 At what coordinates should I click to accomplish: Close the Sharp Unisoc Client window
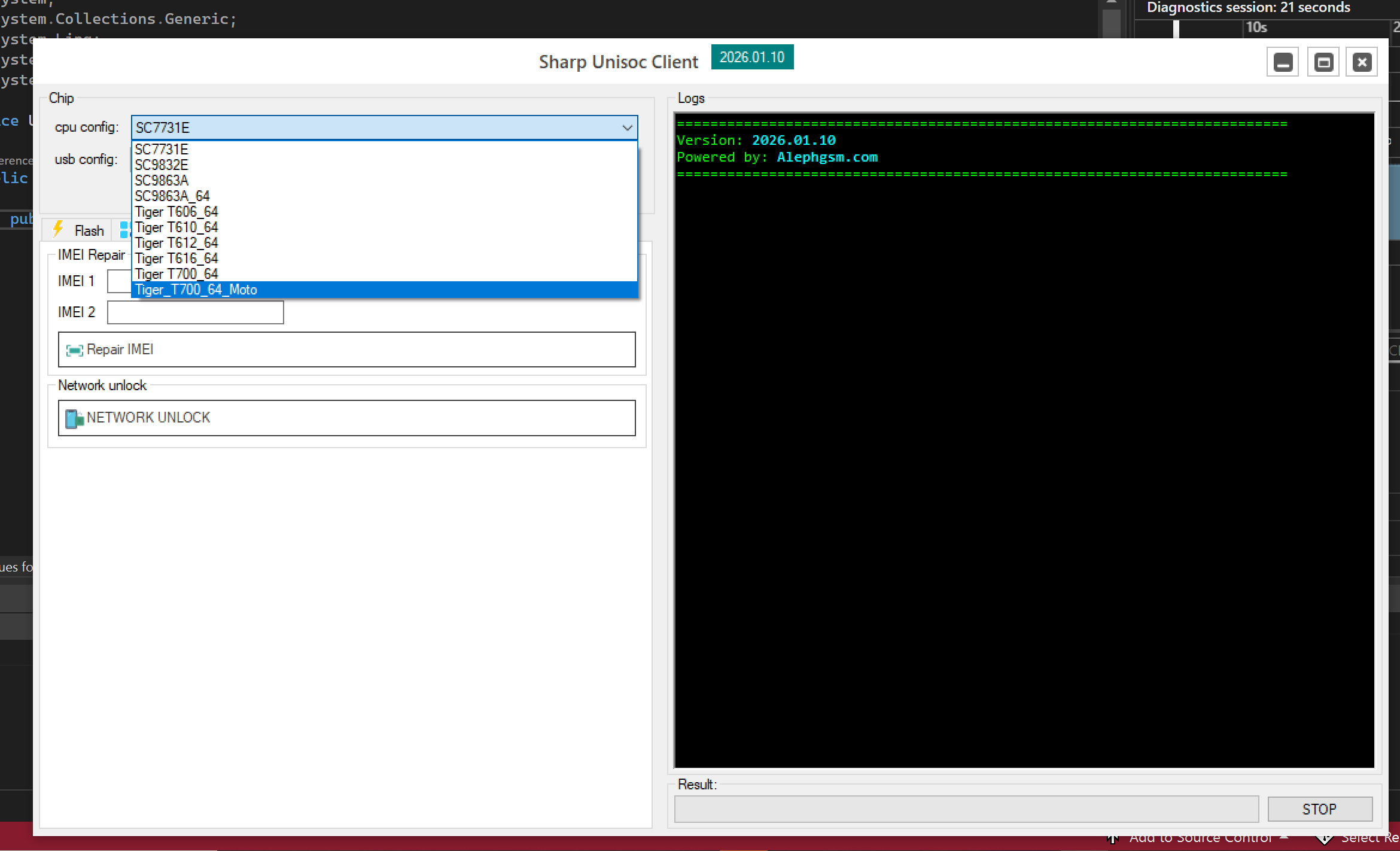point(1362,62)
